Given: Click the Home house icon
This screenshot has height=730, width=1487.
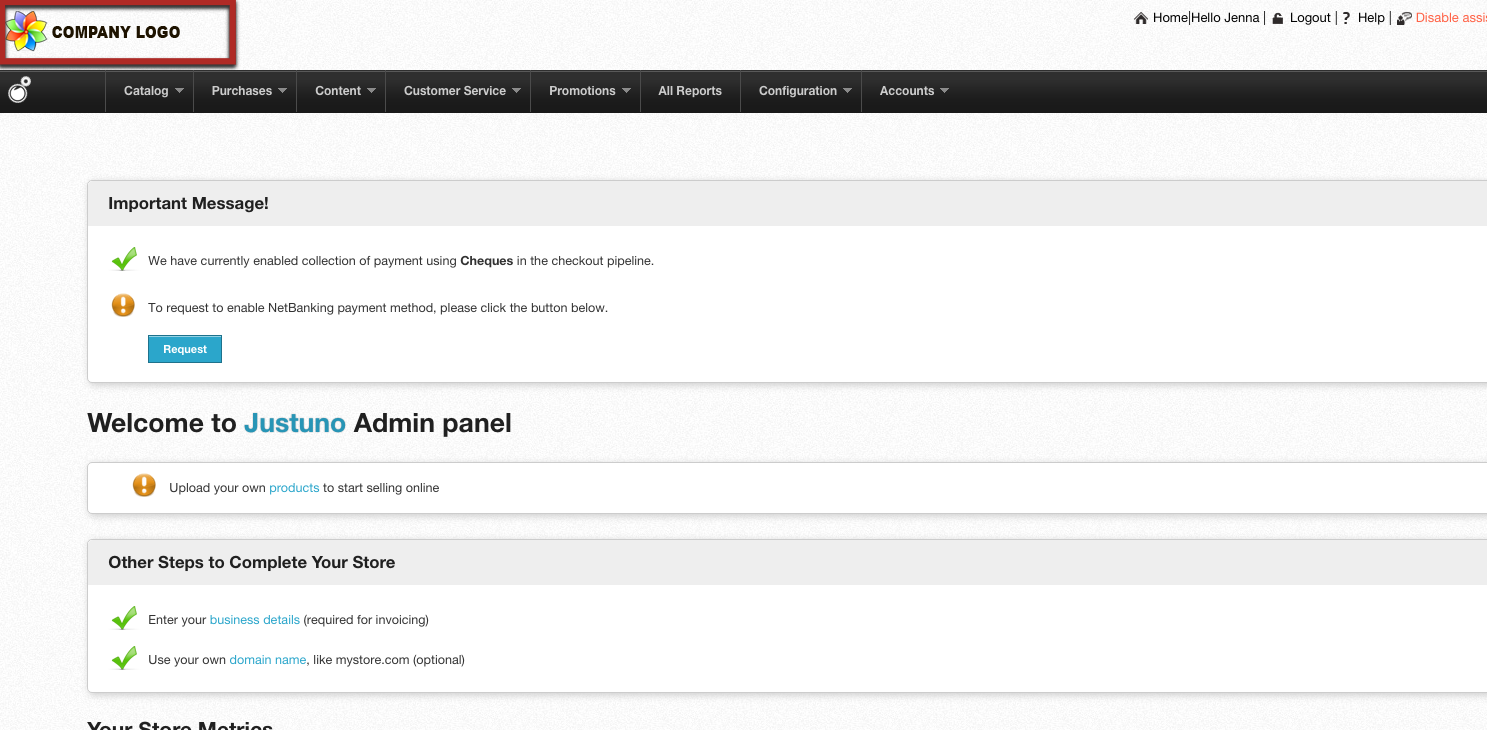Looking at the screenshot, I should pos(1141,18).
